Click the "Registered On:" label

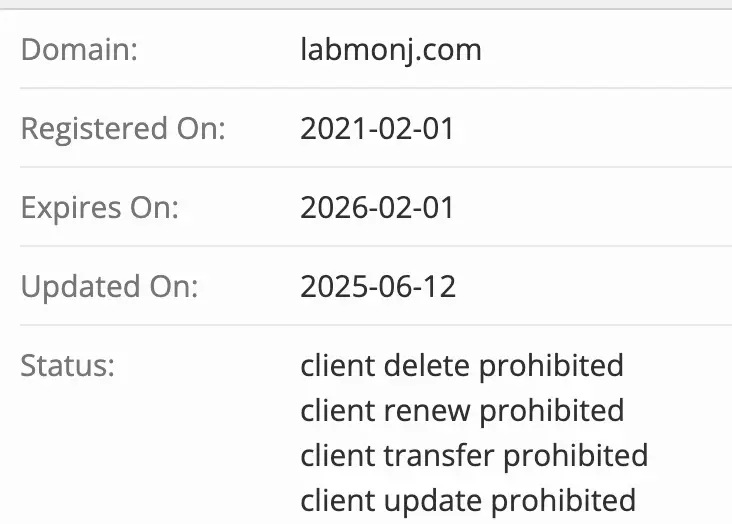123,129
